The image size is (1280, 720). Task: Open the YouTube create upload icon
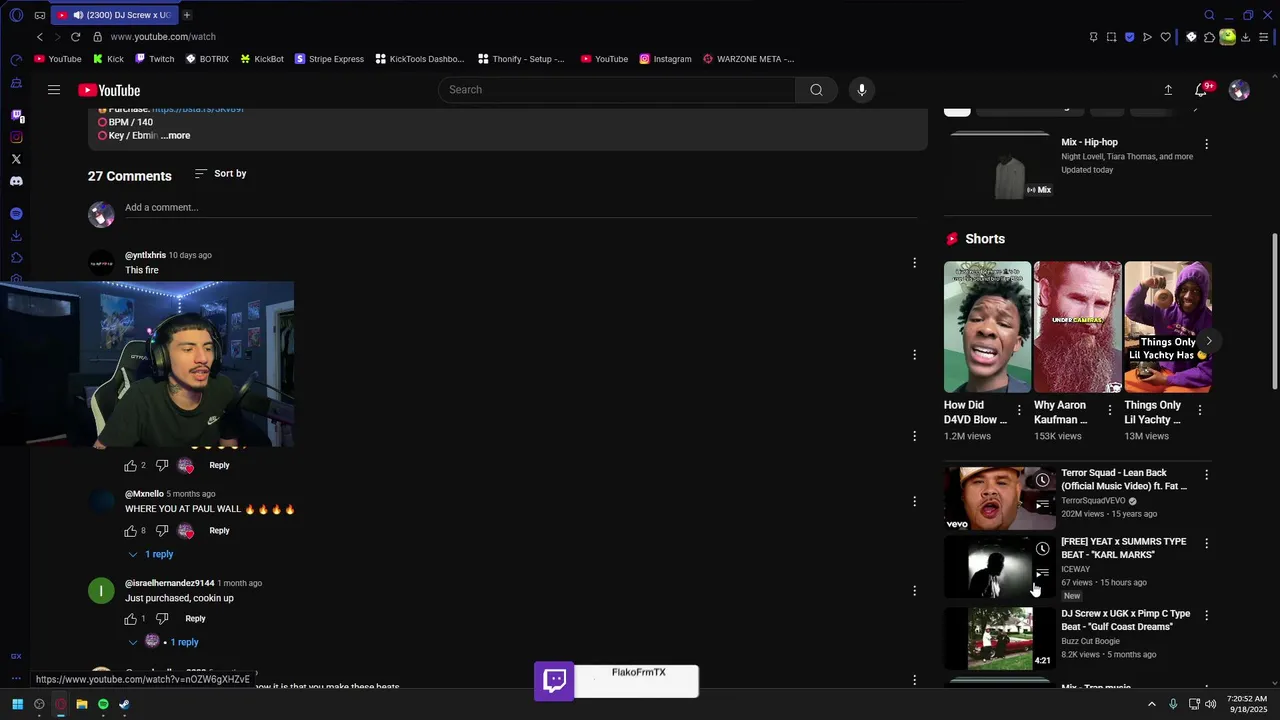tap(1168, 90)
